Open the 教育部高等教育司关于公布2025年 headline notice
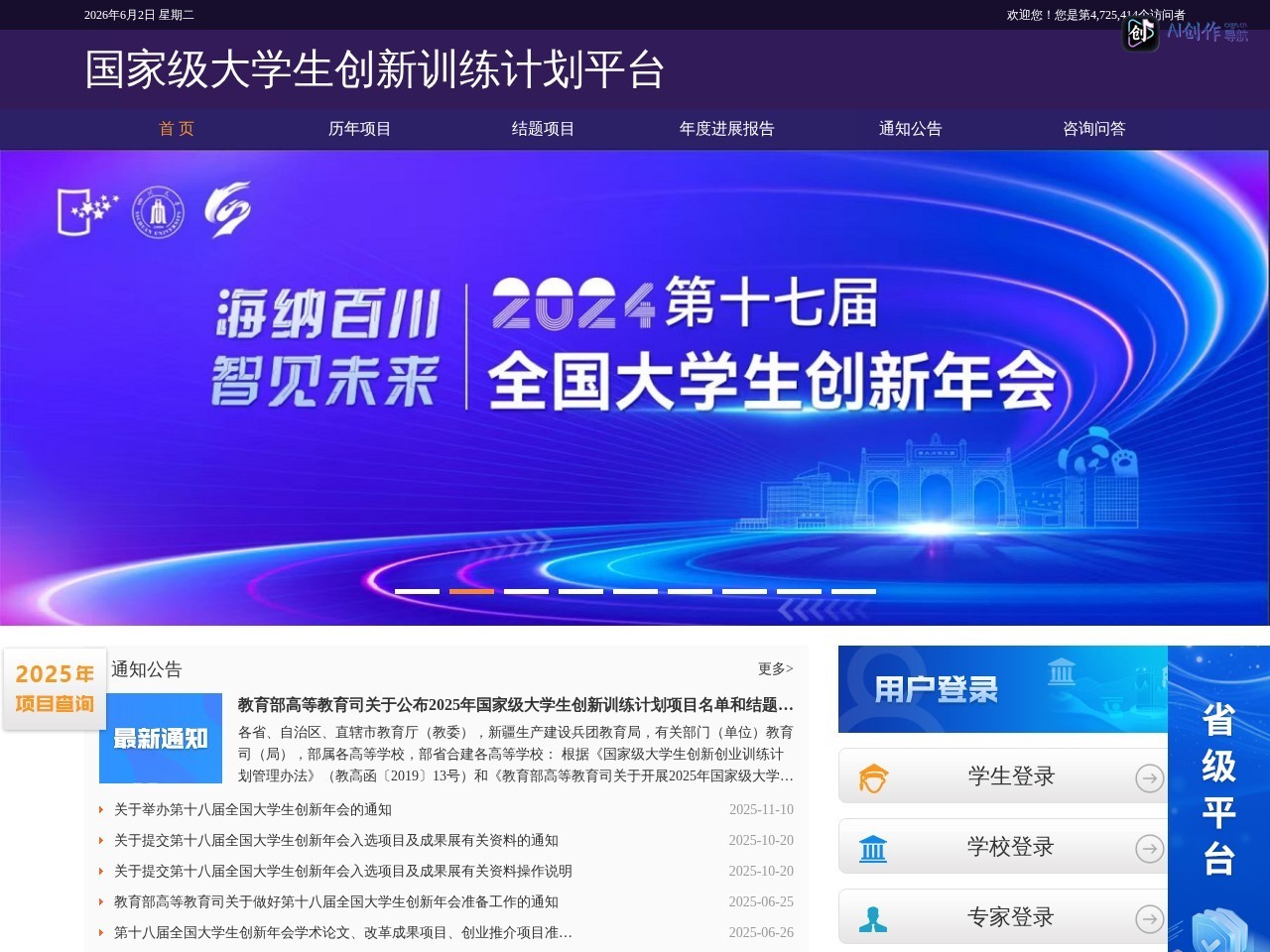The height and width of the screenshot is (952, 1270). coord(516,705)
